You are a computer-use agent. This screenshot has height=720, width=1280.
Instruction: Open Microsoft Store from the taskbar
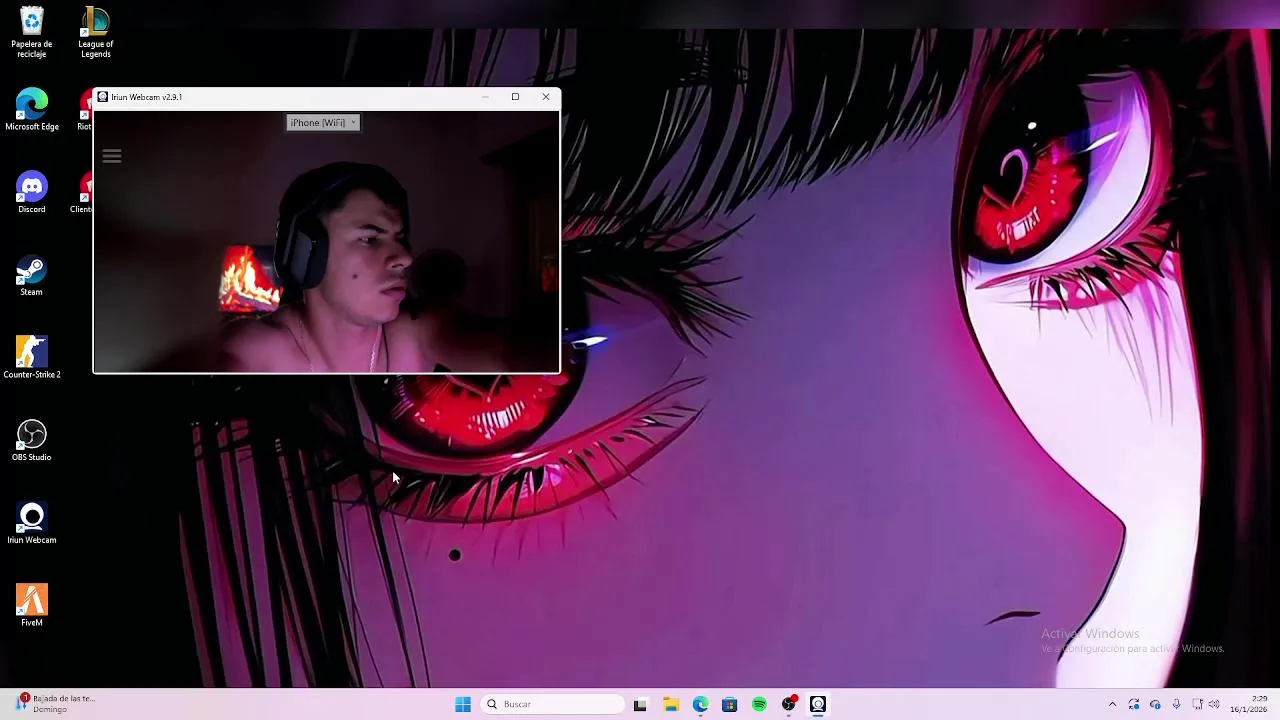pyautogui.click(x=729, y=704)
